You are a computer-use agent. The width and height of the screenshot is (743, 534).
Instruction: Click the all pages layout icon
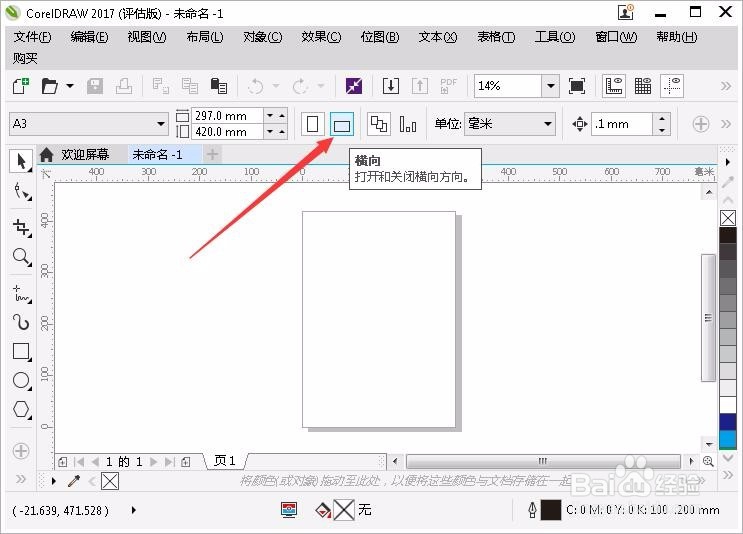point(379,124)
